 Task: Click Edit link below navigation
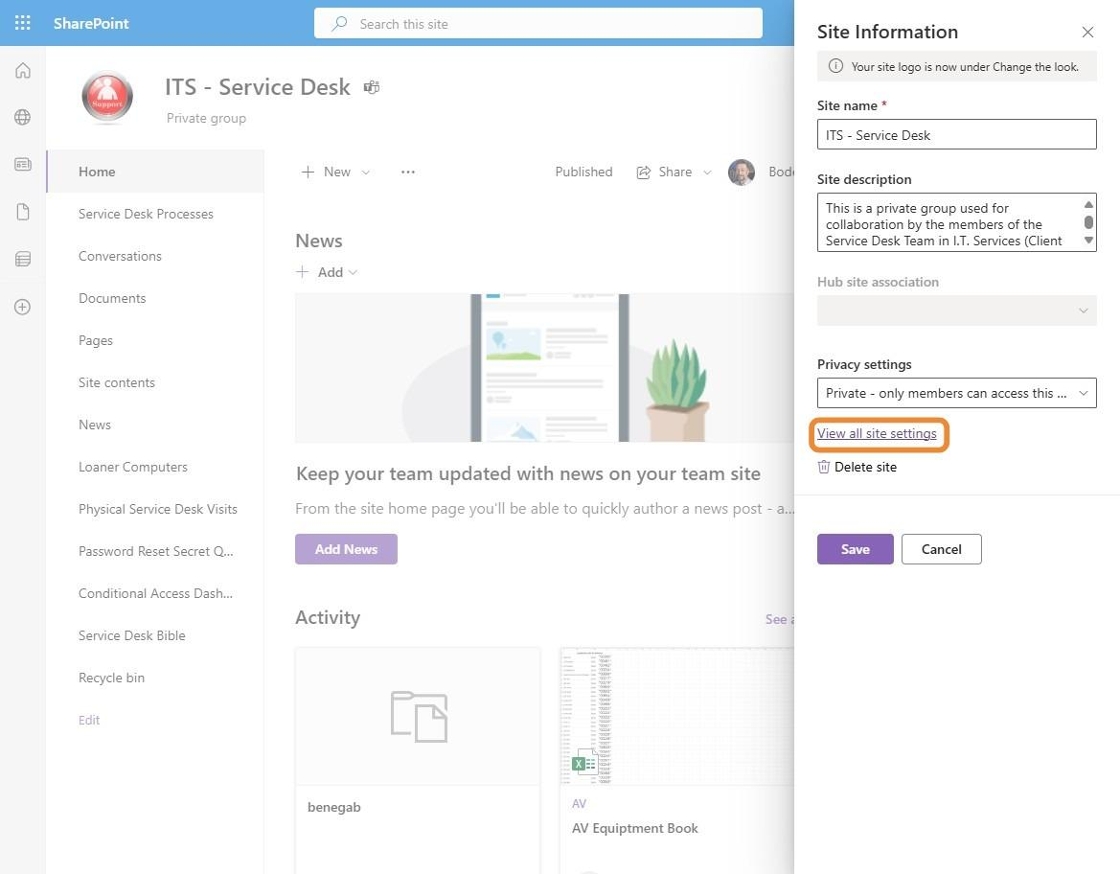[89, 720]
